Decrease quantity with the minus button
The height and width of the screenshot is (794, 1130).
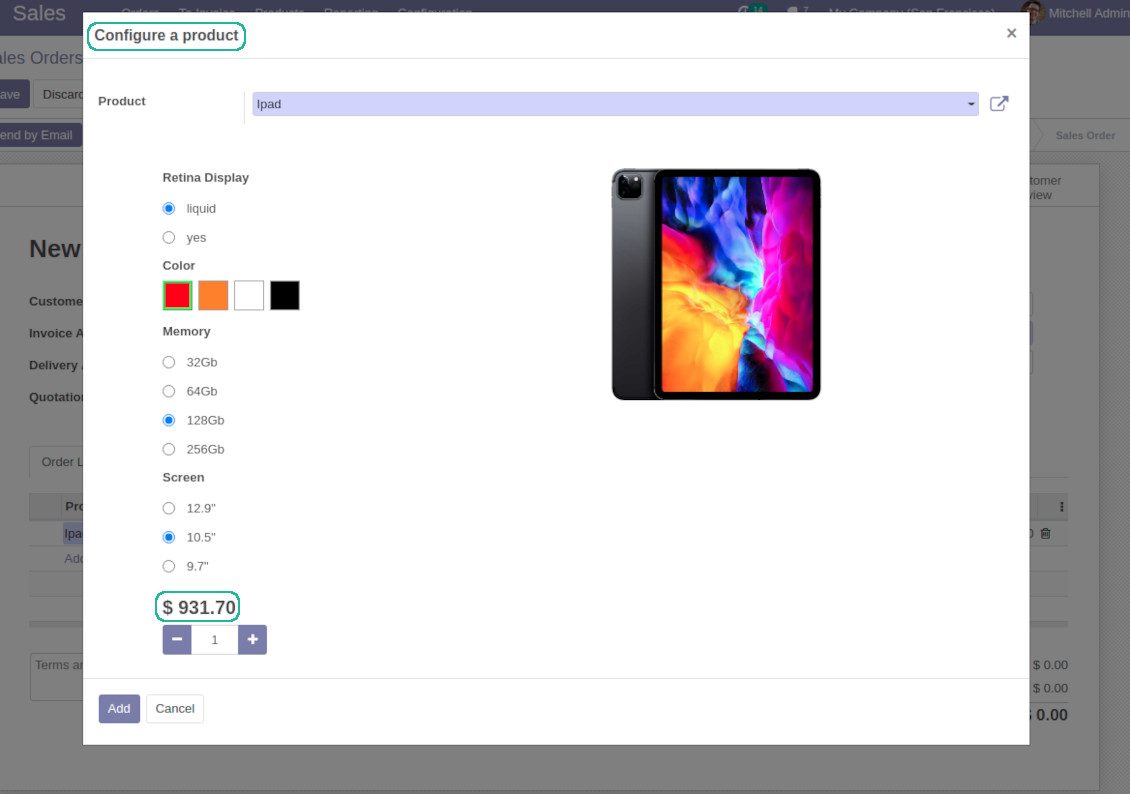177,640
